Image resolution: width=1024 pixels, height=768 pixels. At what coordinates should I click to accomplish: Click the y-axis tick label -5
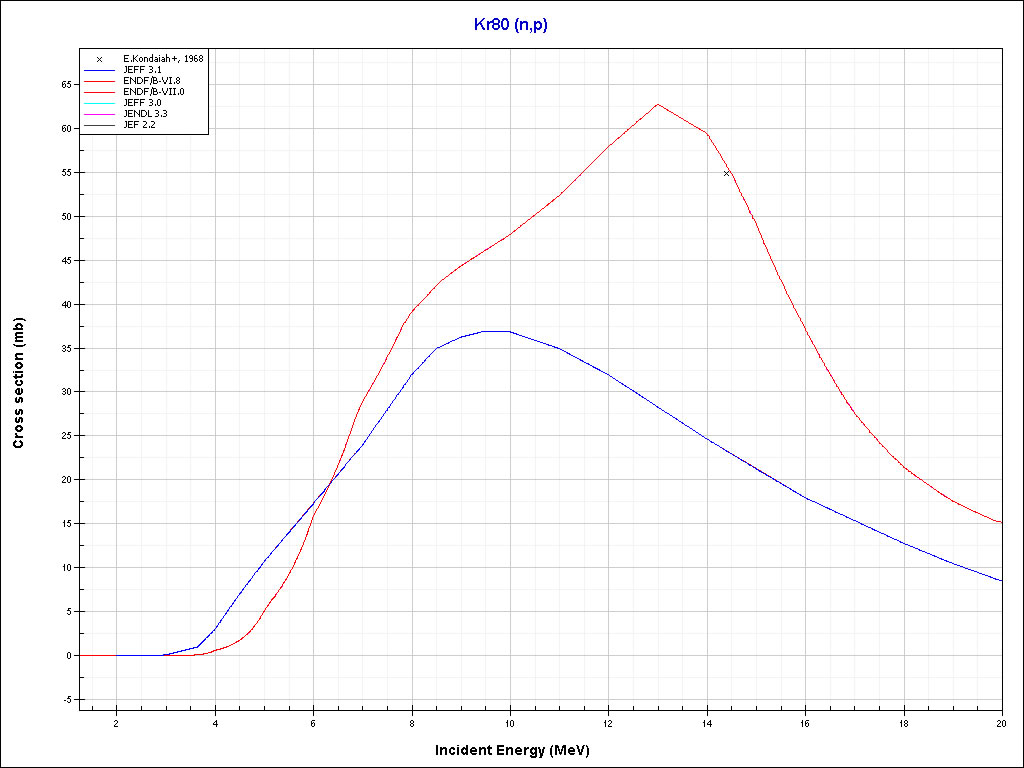click(x=68, y=700)
